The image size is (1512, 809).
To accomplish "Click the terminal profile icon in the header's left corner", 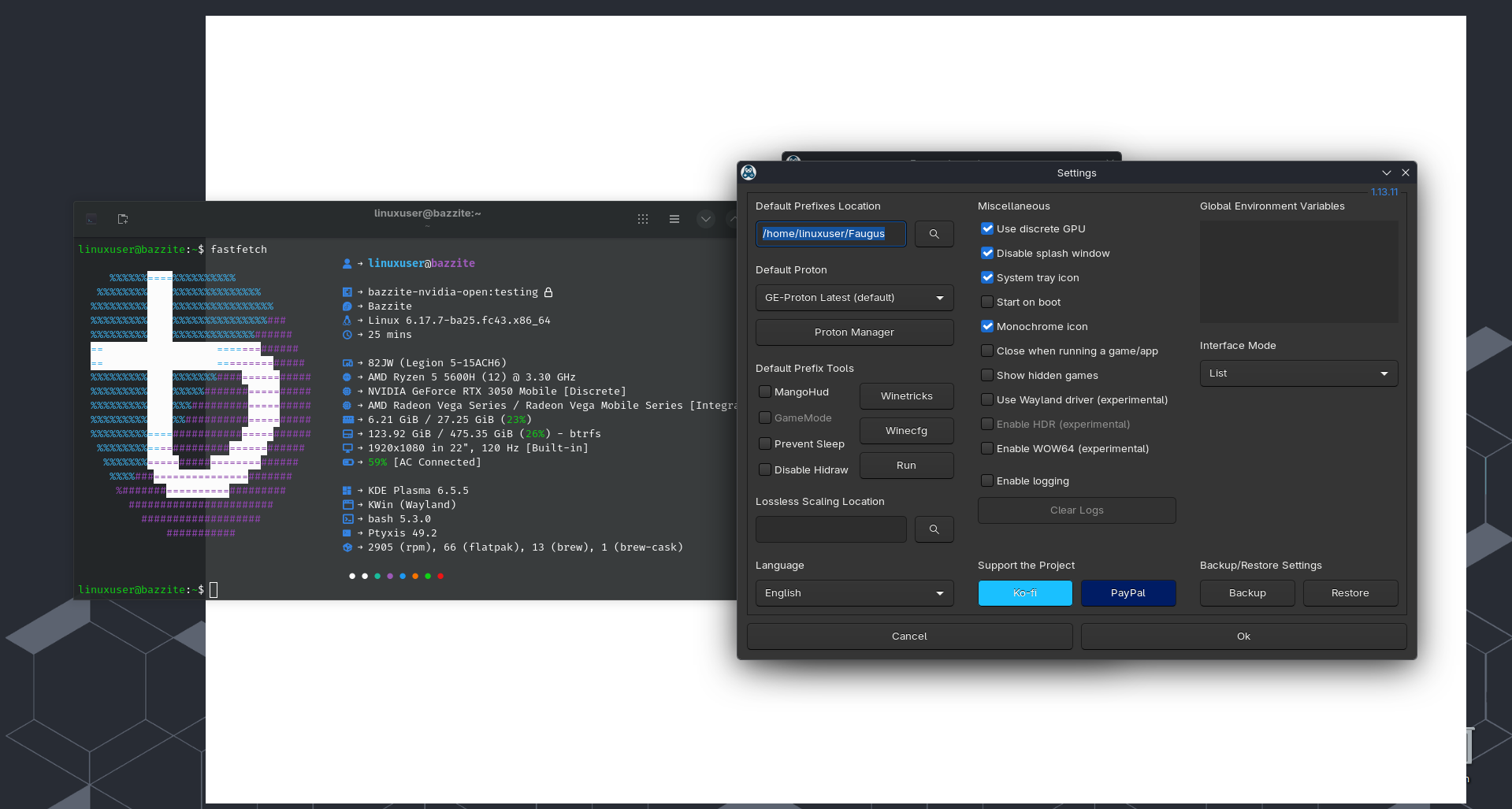I will pyautogui.click(x=91, y=219).
